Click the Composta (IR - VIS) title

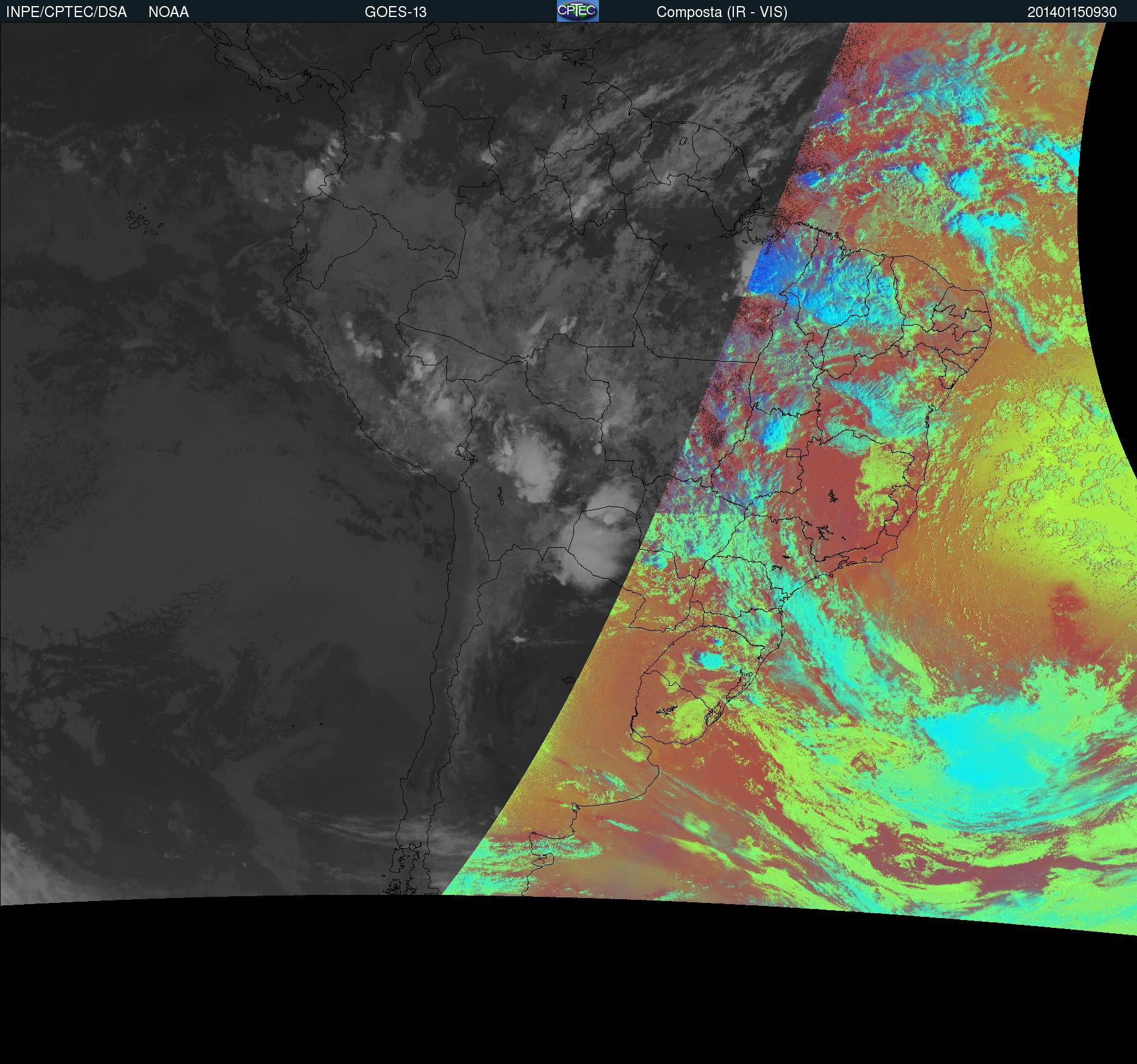click(x=722, y=12)
